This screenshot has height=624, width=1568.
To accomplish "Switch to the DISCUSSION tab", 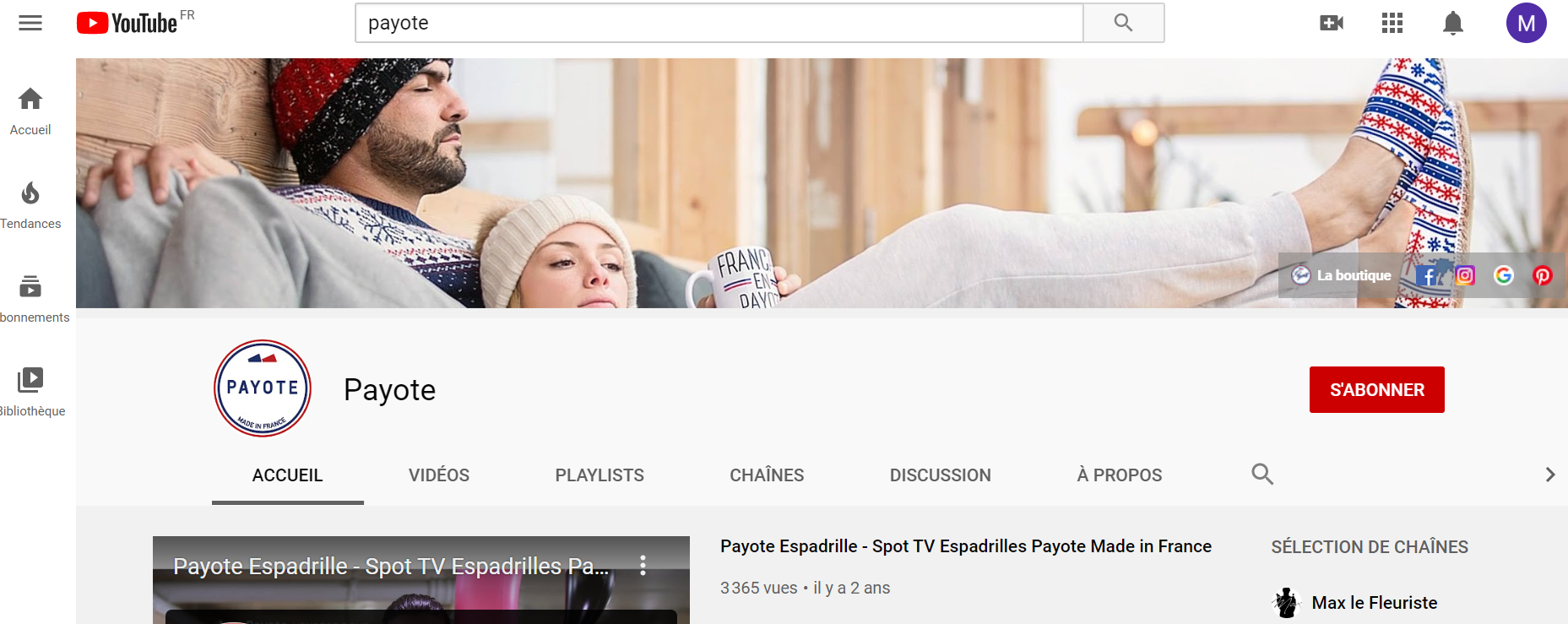I will pyautogui.click(x=941, y=475).
